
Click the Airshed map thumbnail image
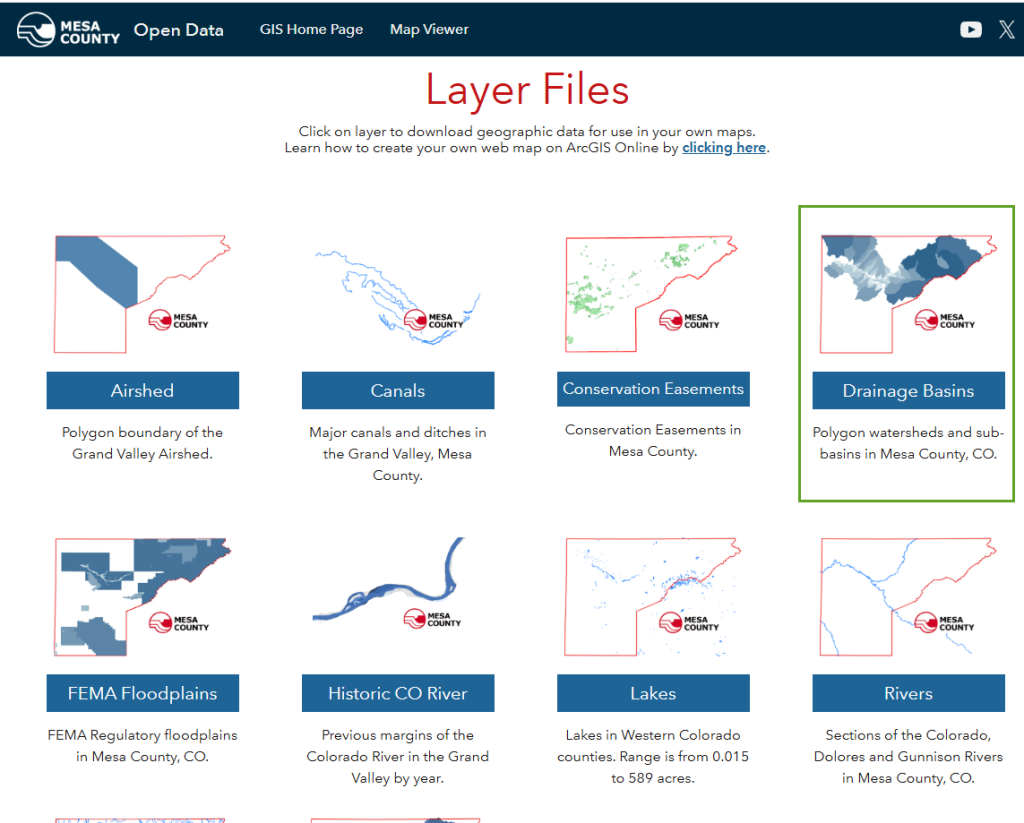pyautogui.click(x=142, y=294)
